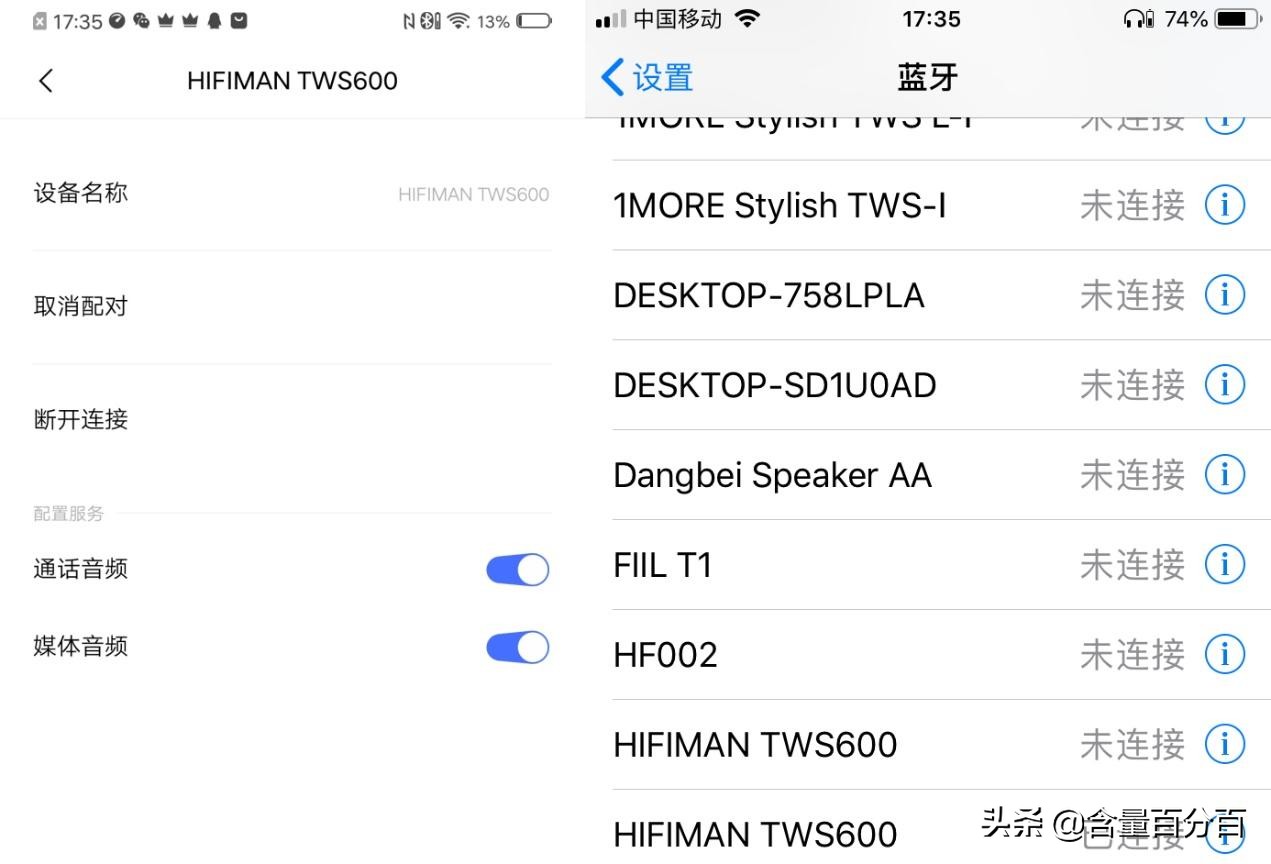
Task: Turn off the 媒体音频 toggle
Action: click(517, 647)
